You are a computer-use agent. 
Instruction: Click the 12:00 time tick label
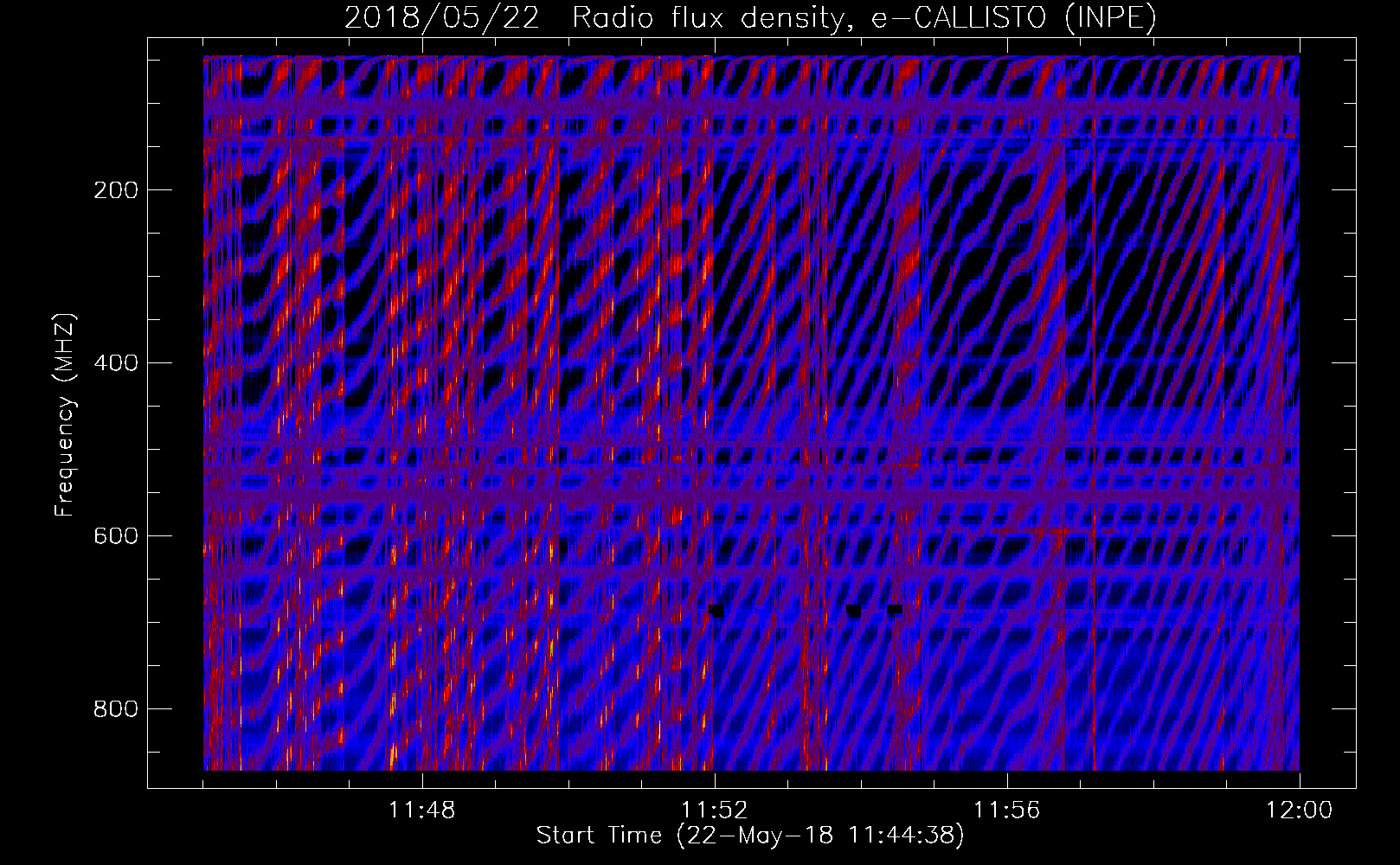coord(1300,811)
